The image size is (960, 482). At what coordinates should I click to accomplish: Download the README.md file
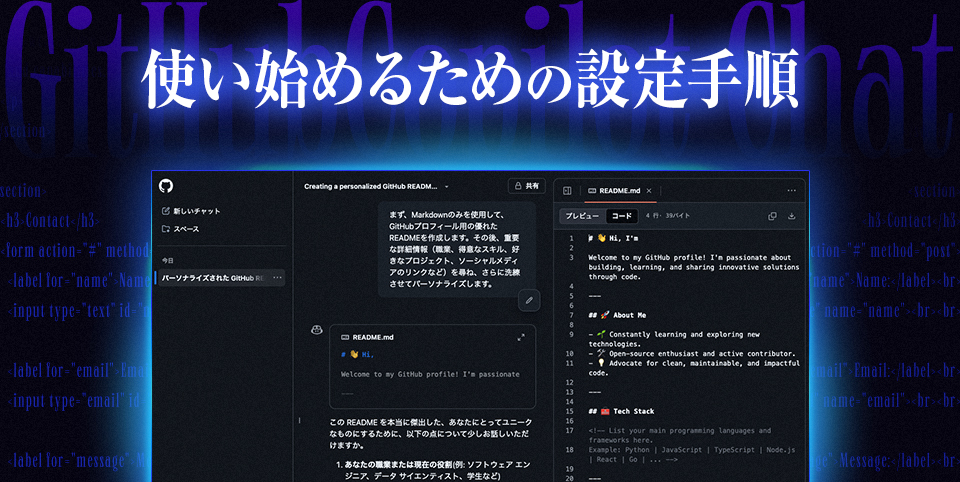coord(792,216)
